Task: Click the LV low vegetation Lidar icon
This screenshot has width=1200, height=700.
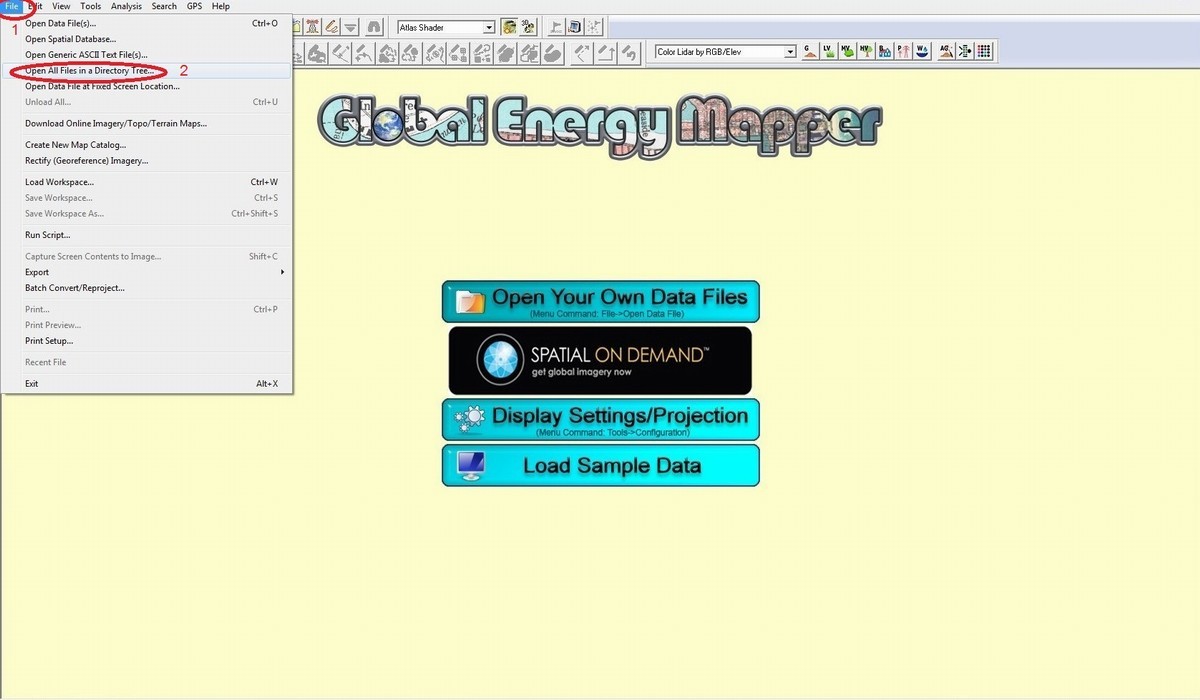Action: 829,51
